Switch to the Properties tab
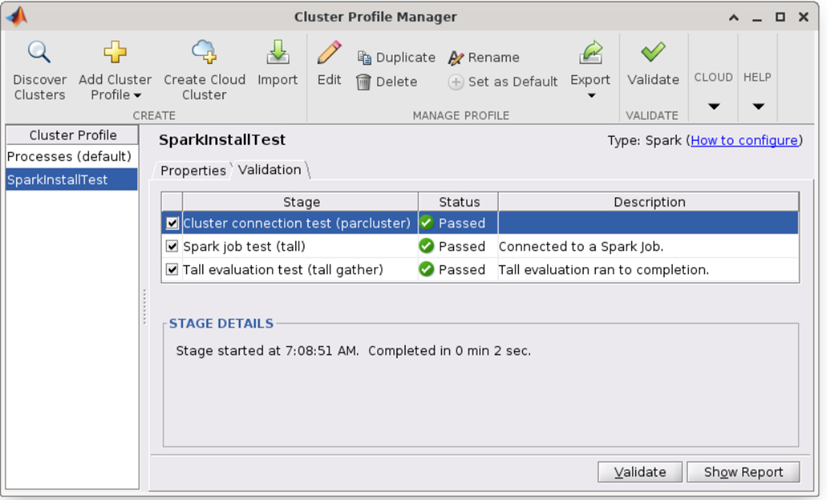This screenshot has width=828, height=500. click(193, 170)
